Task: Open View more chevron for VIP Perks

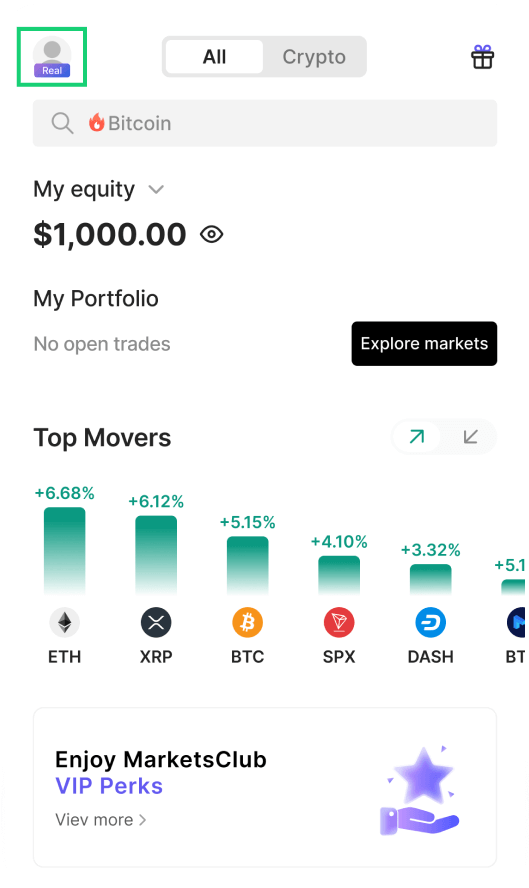Action: pyautogui.click(x=143, y=819)
